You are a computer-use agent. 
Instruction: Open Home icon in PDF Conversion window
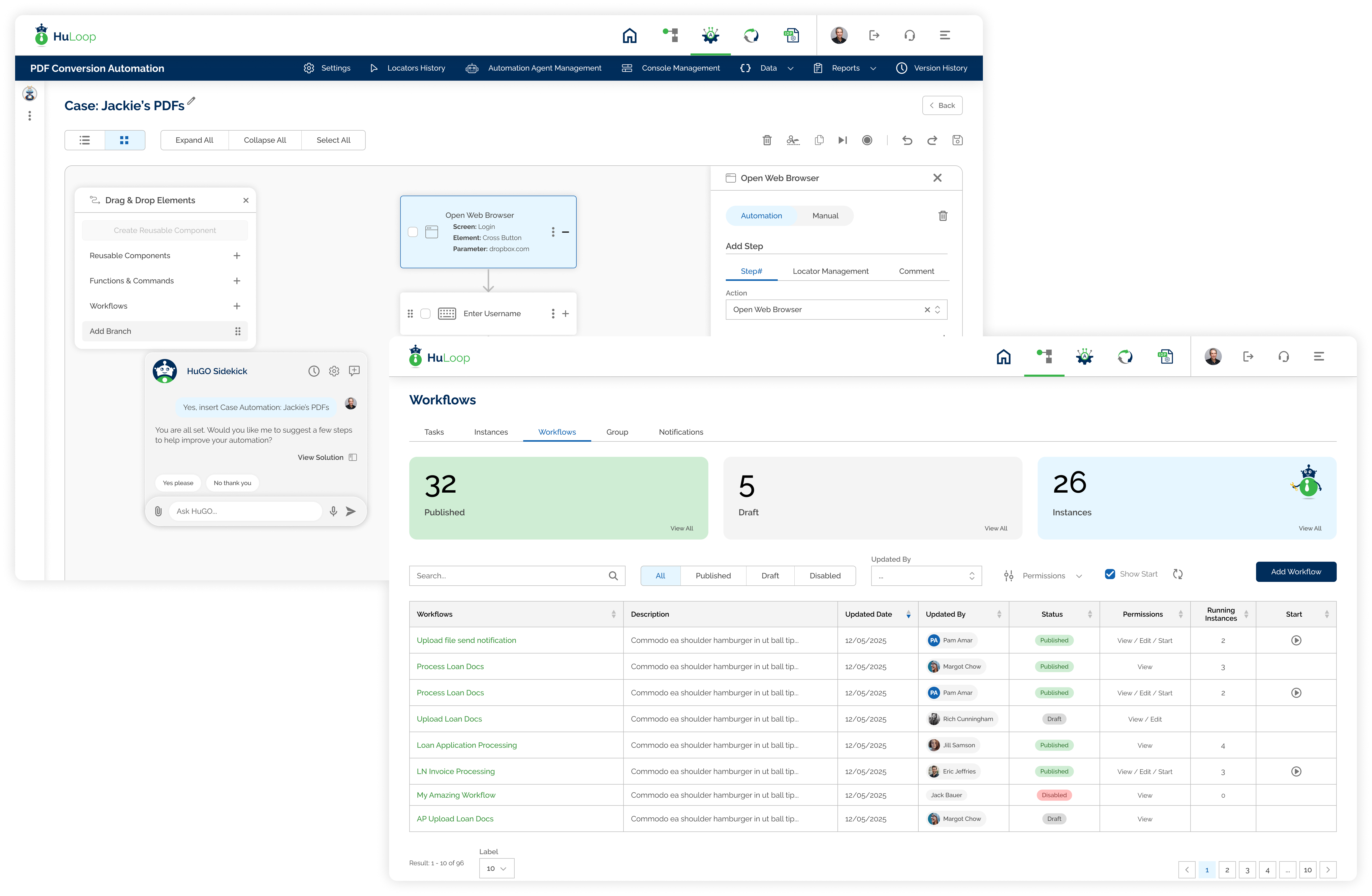pyautogui.click(x=630, y=36)
